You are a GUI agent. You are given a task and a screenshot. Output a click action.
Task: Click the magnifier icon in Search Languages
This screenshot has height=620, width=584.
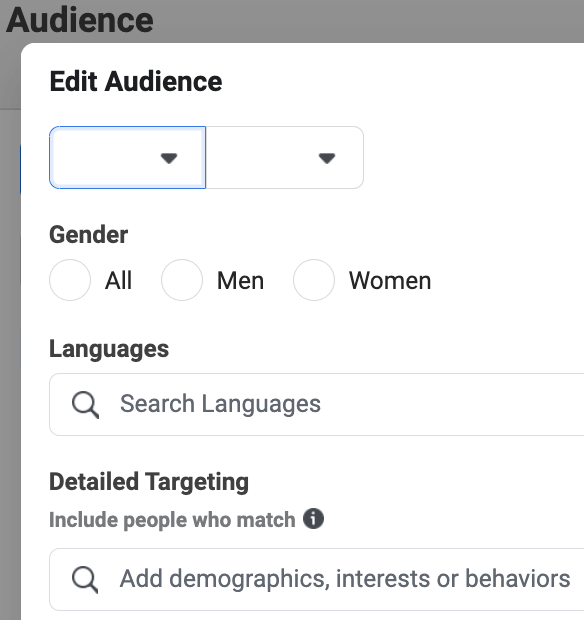[85, 405]
